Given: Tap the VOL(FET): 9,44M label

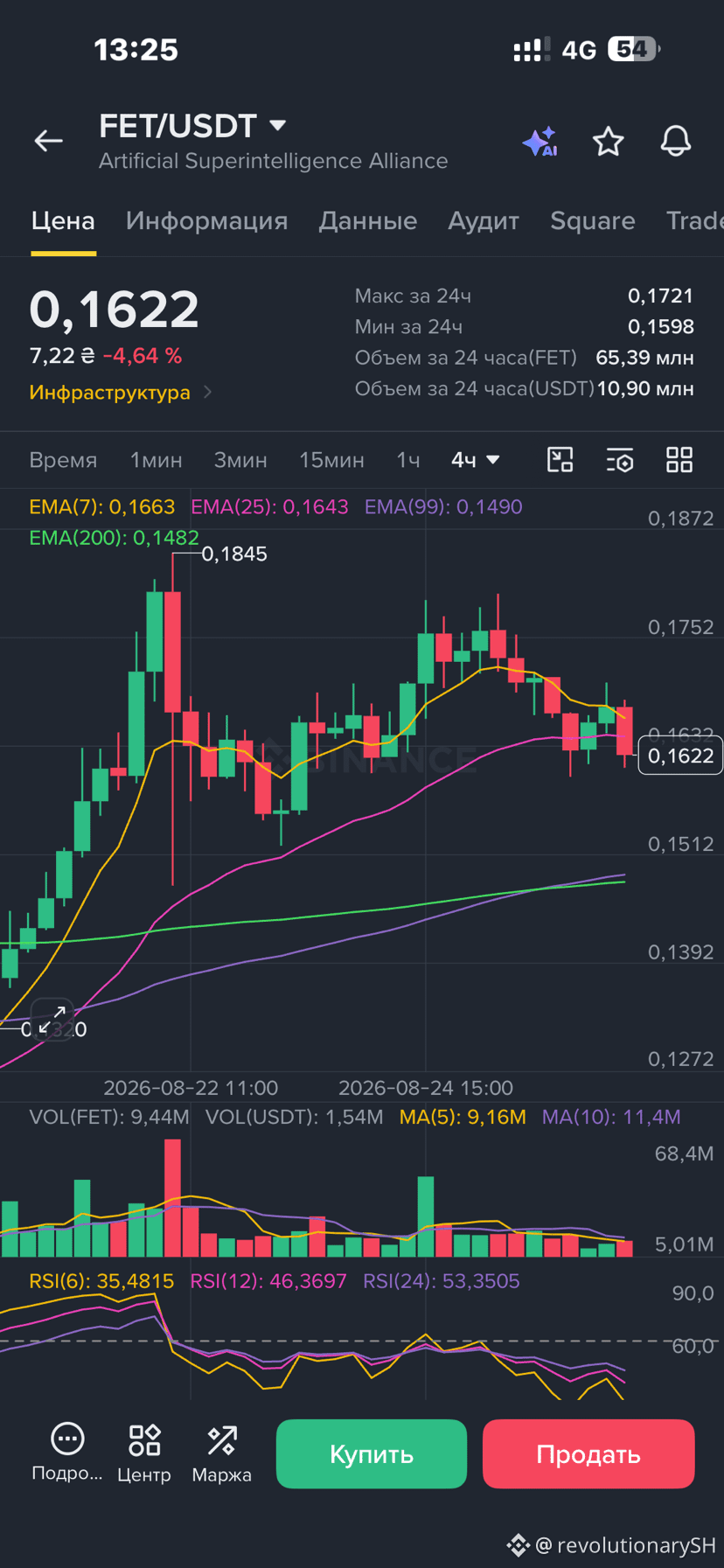Looking at the screenshot, I should pyautogui.click(x=109, y=1117).
